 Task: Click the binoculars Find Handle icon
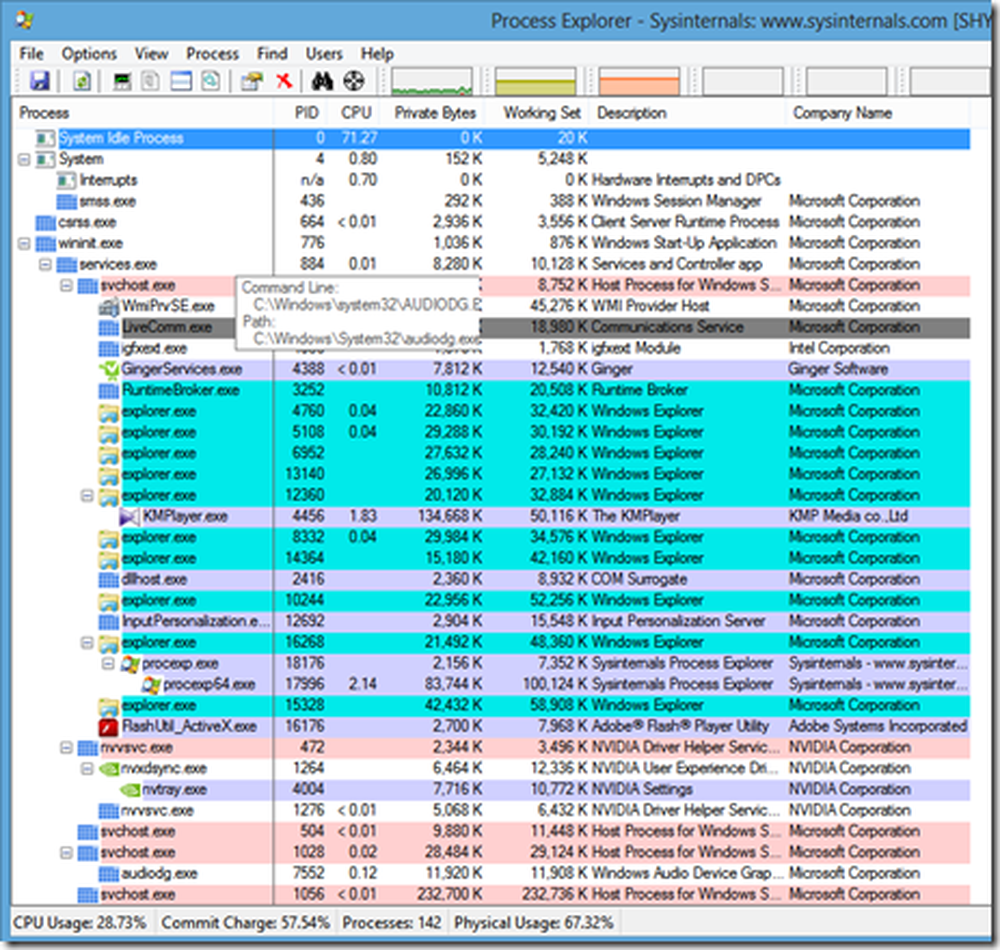click(x=322, y=81)
